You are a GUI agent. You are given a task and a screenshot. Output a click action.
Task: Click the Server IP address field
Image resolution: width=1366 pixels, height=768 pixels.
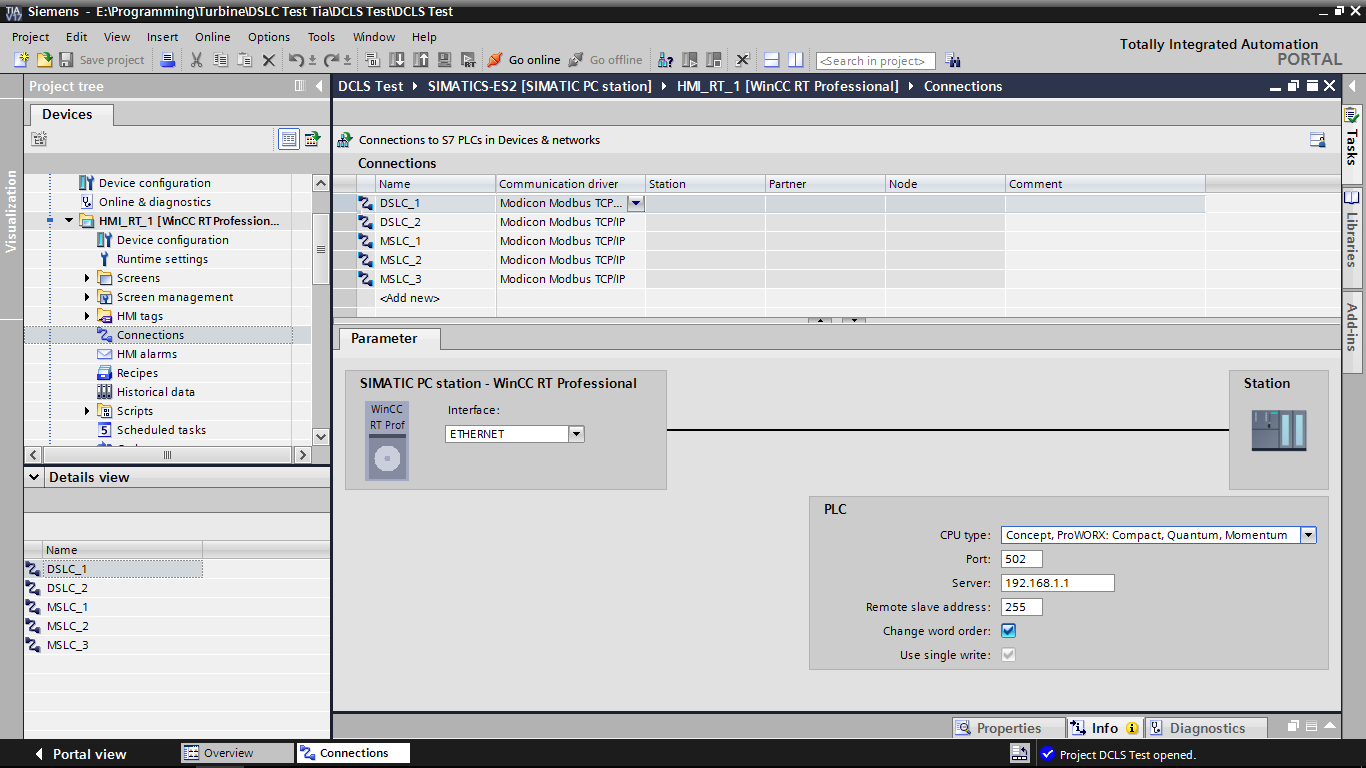tap(1057, 583)
